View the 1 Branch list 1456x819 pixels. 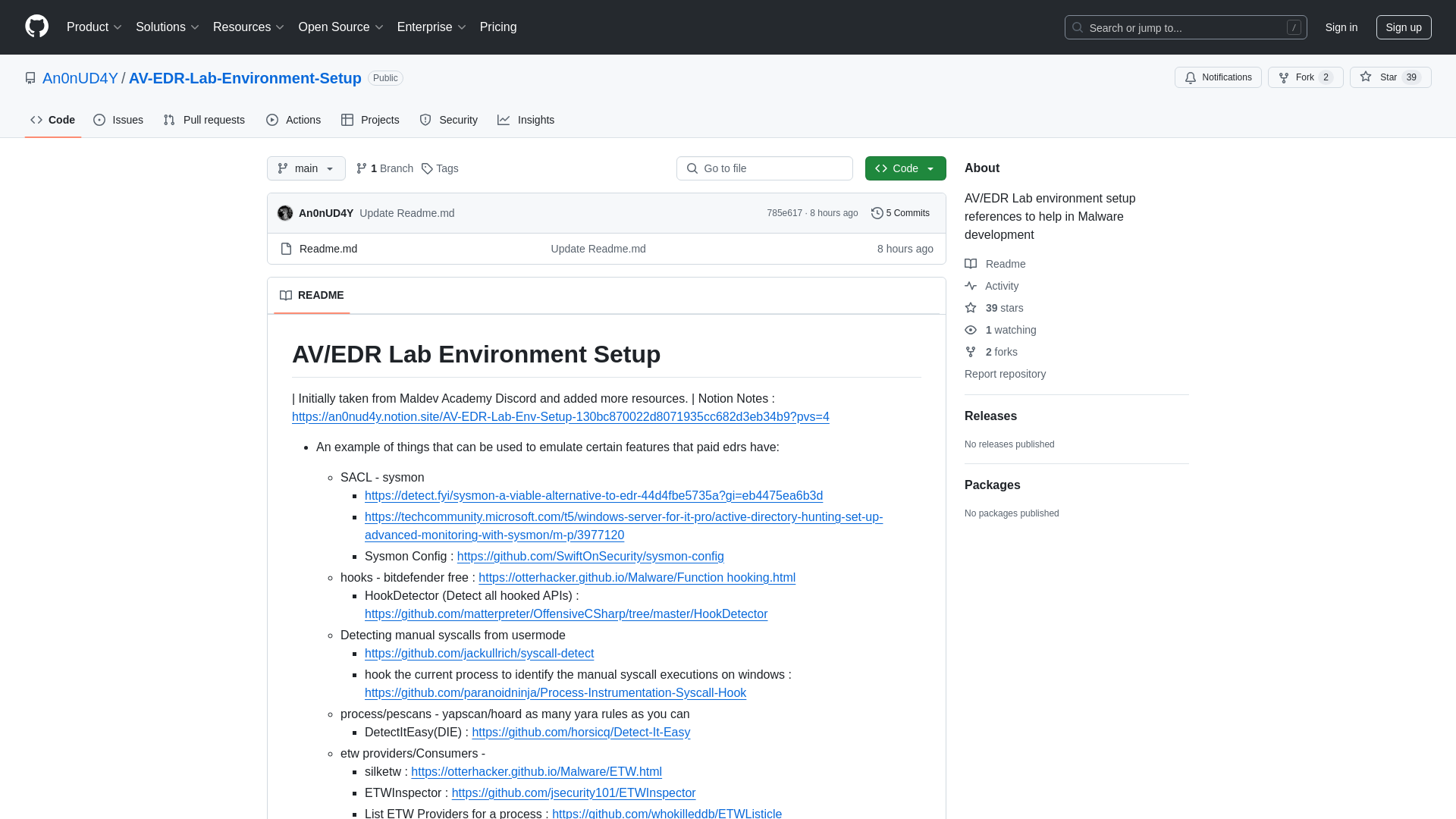384,168
